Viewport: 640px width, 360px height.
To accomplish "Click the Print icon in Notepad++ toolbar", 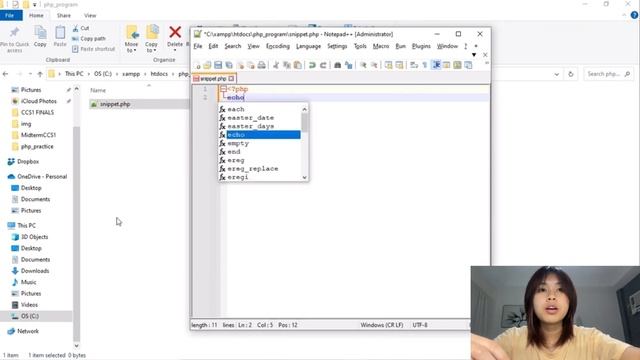I will point(262,65).
